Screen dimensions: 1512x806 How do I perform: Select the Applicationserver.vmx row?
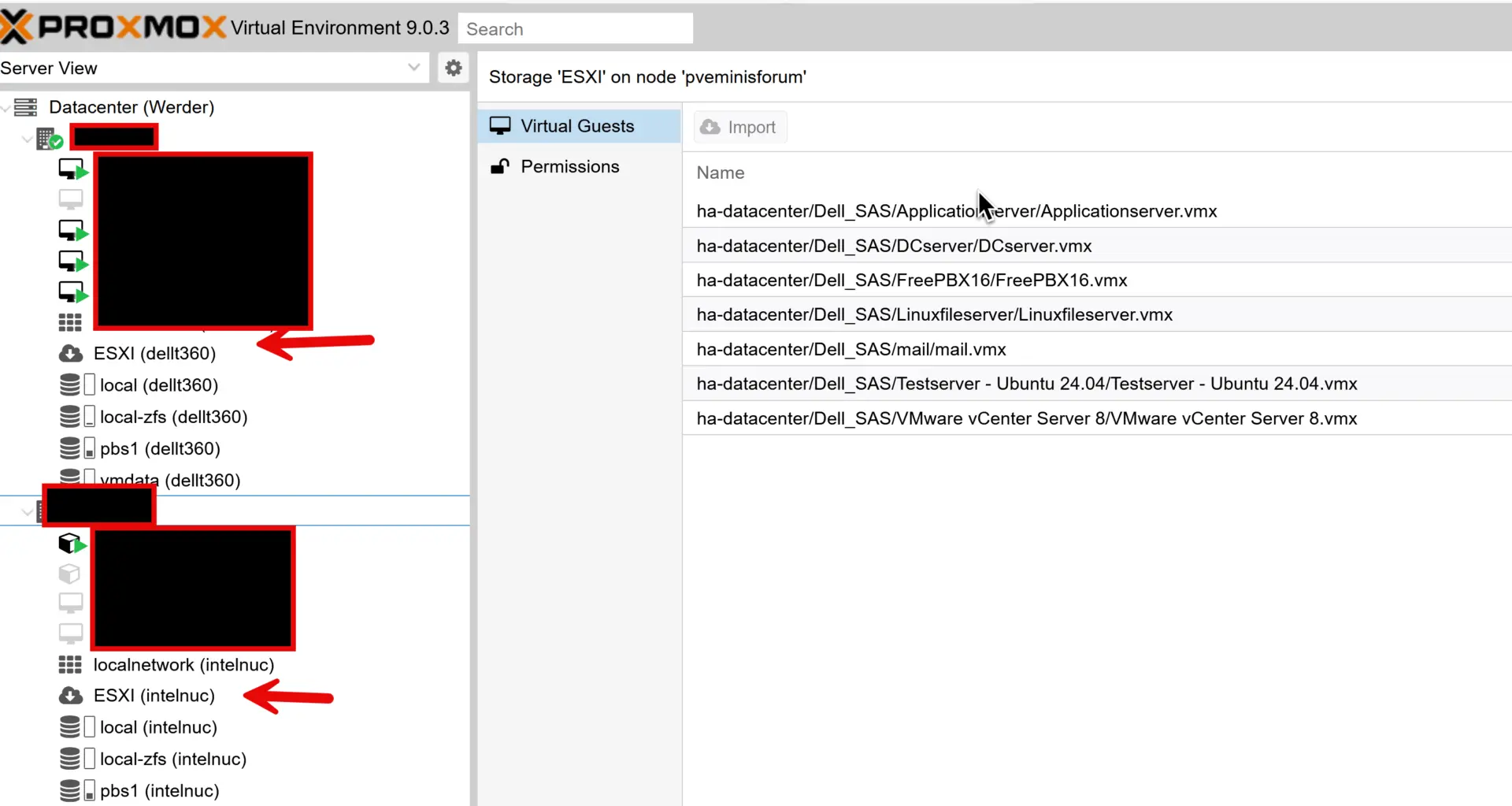click(x=1096, y=211)
